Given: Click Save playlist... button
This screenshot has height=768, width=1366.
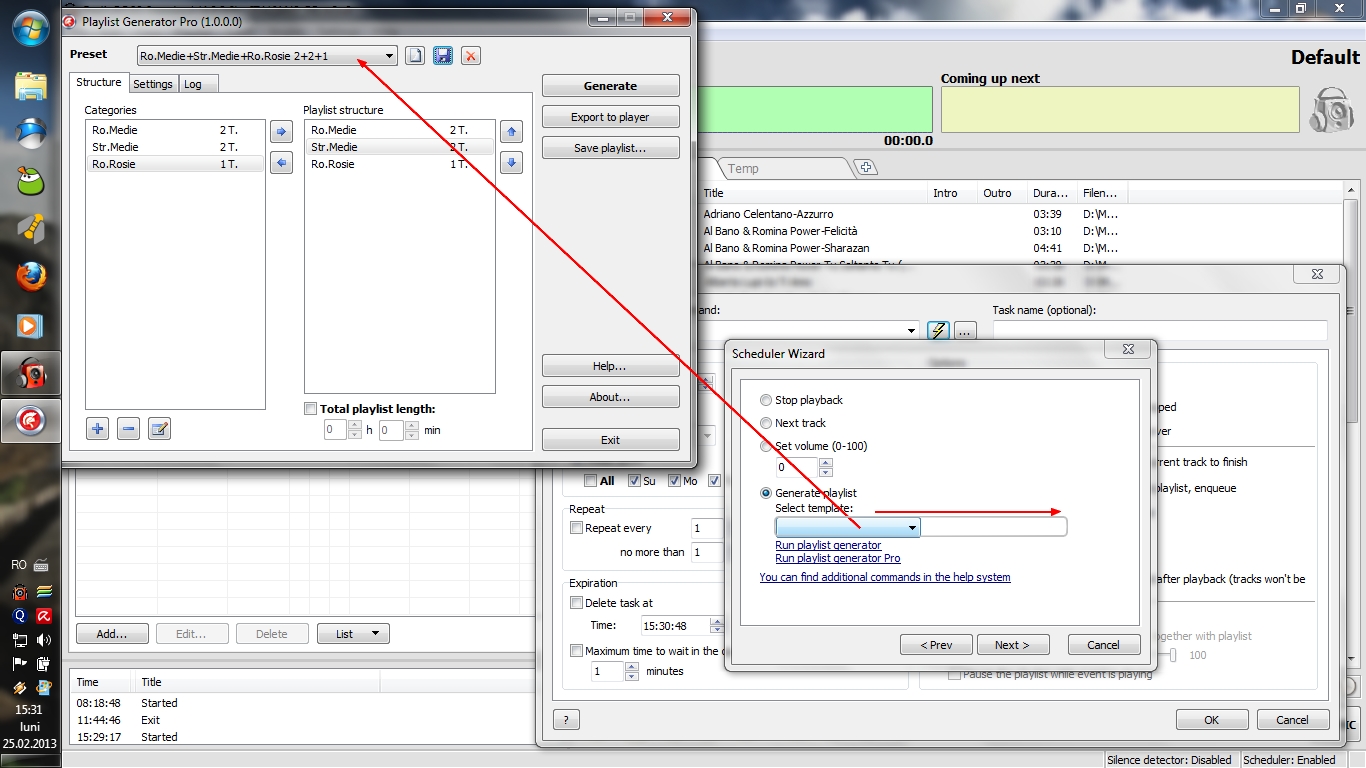Looking at the screenshot, I should tap(611, 148).
